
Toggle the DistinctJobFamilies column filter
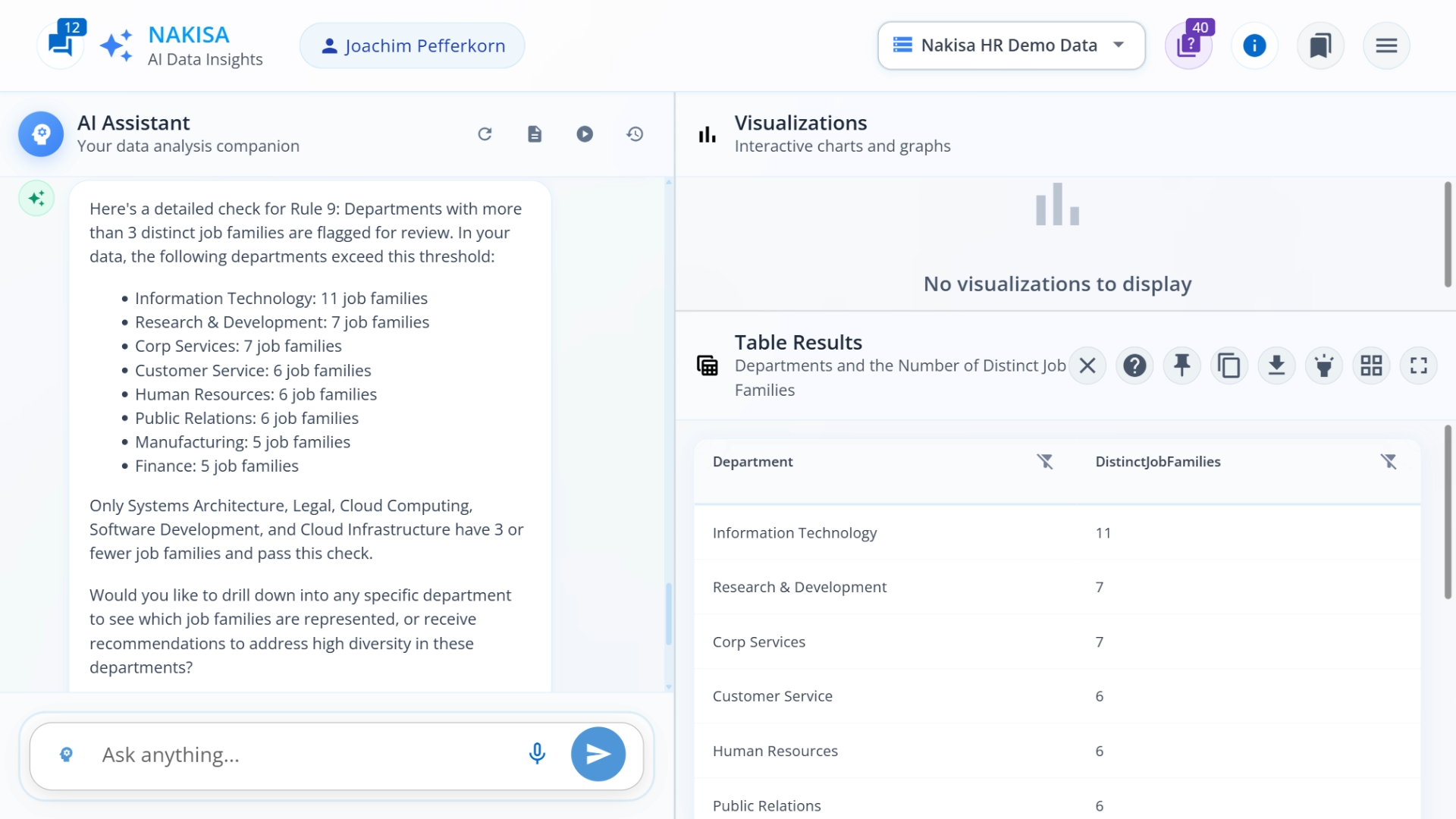1389,461
